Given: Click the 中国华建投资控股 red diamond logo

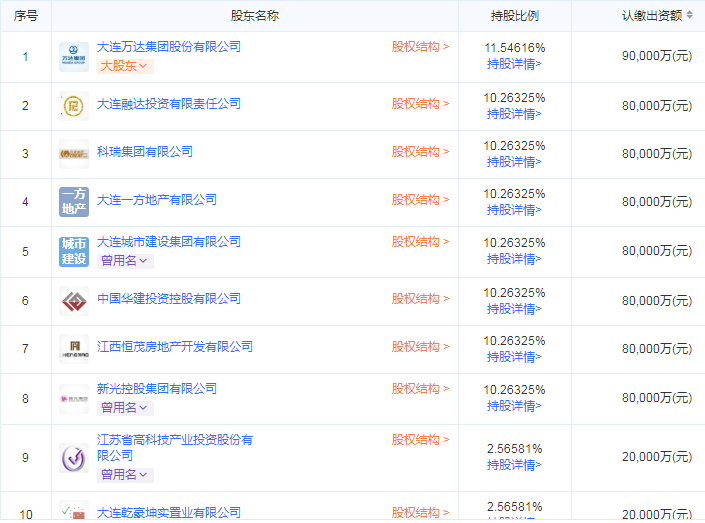Looking at the screenshot, I should 74,301.
